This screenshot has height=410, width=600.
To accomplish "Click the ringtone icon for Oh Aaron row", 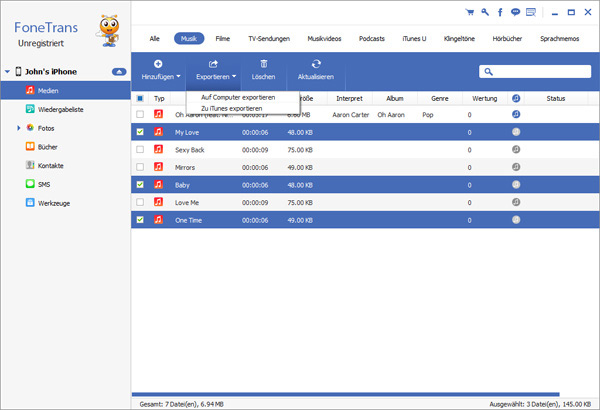I will [516, 114].
